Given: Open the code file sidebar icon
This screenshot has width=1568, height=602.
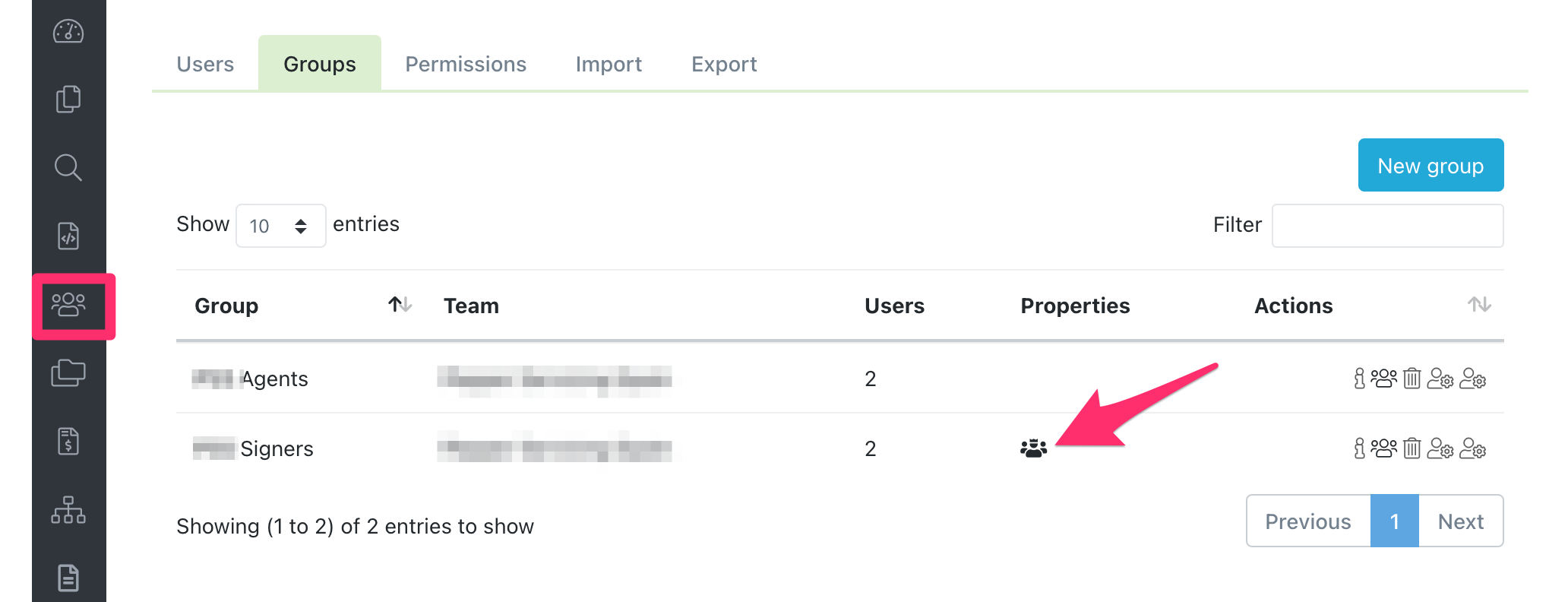Looking at the screenshot, I should click(x=68, y=236).
